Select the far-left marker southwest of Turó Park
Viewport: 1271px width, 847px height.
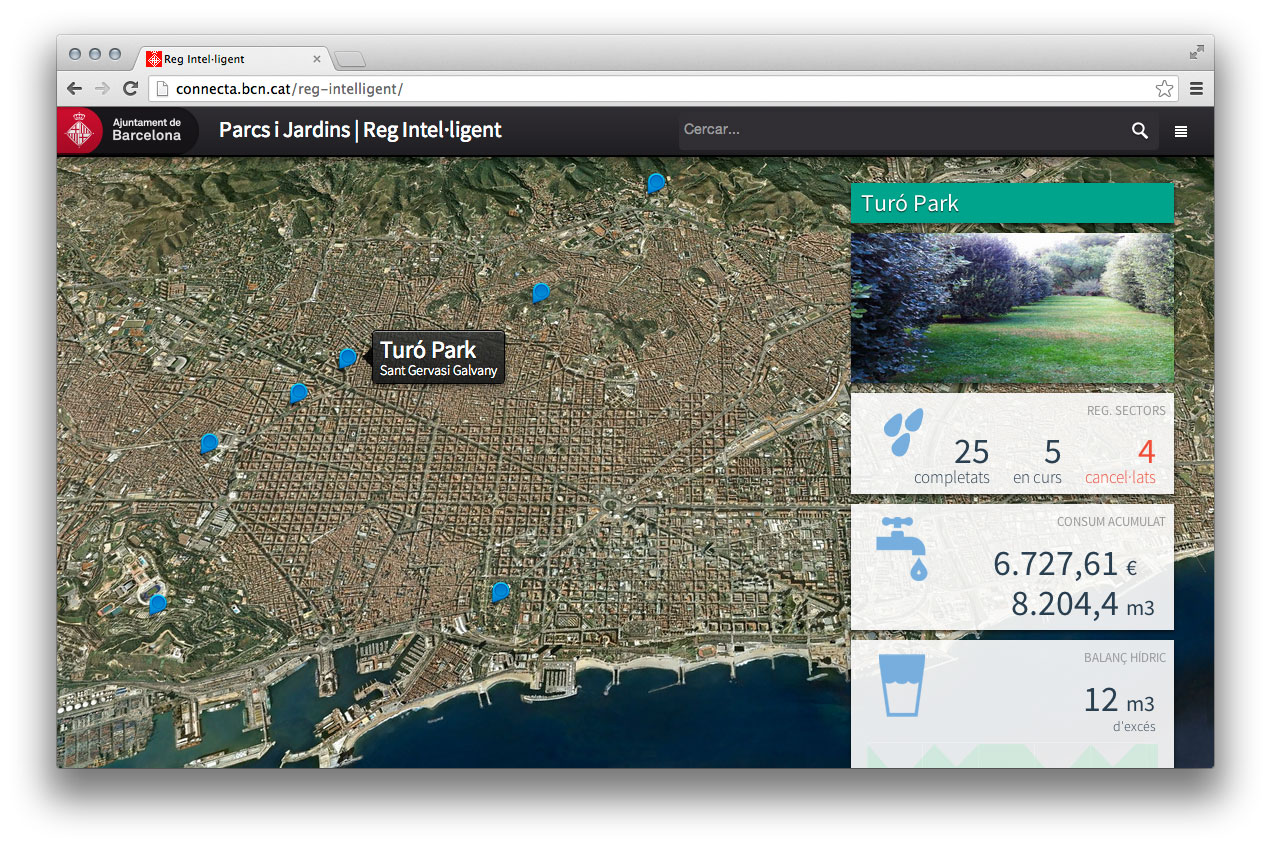pos(208,443)
